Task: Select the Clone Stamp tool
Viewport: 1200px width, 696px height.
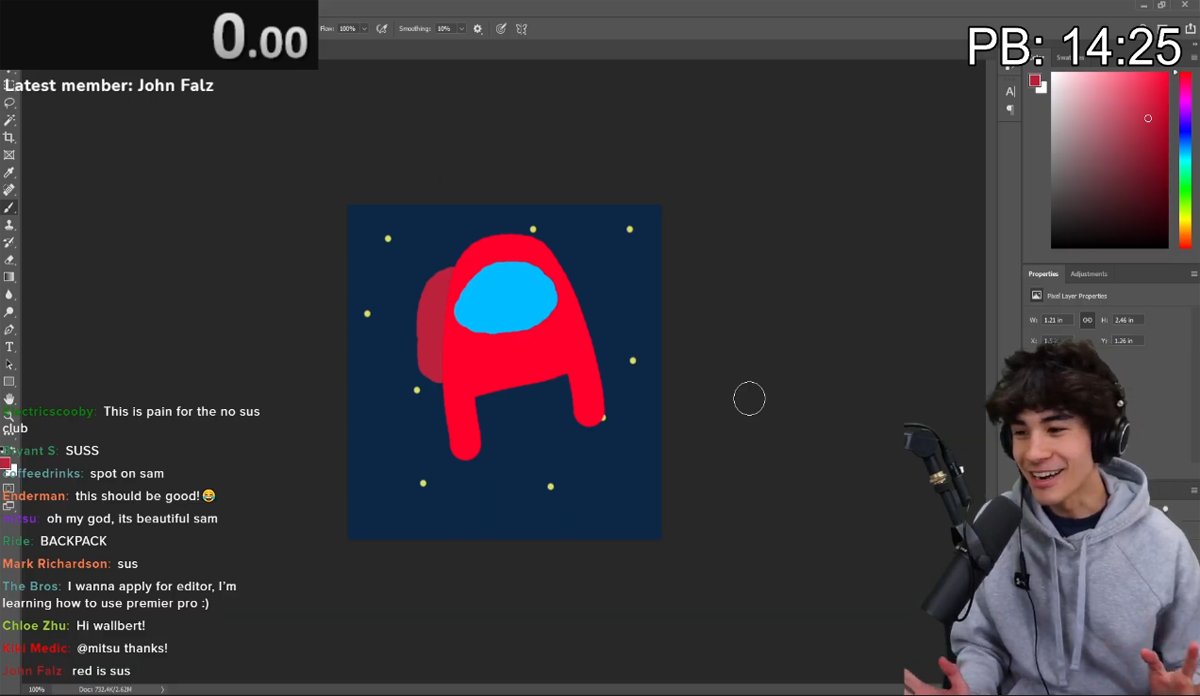Action: (10, 225)
